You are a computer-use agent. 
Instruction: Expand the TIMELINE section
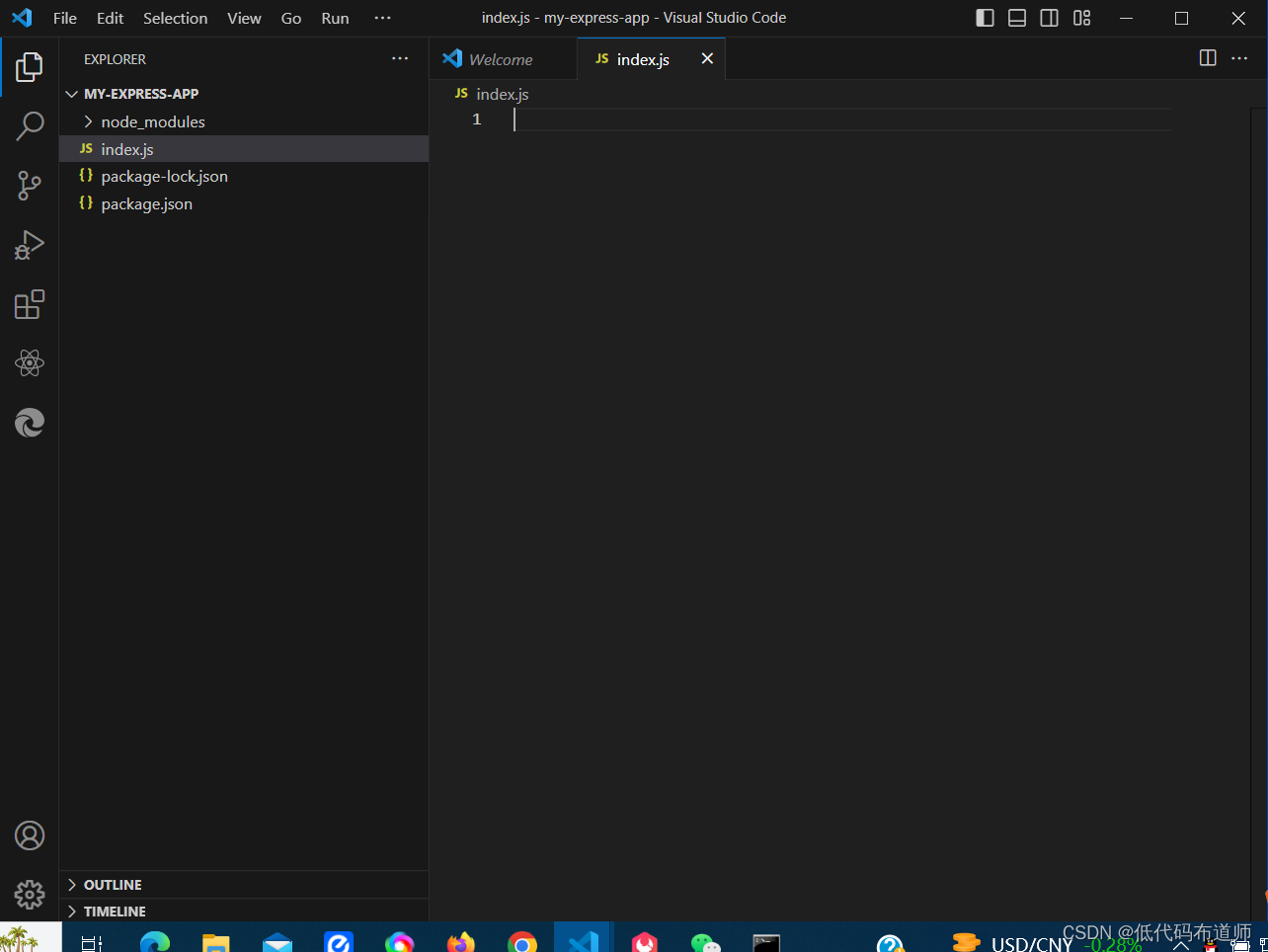pyautogui.click(x=244, y=912)
